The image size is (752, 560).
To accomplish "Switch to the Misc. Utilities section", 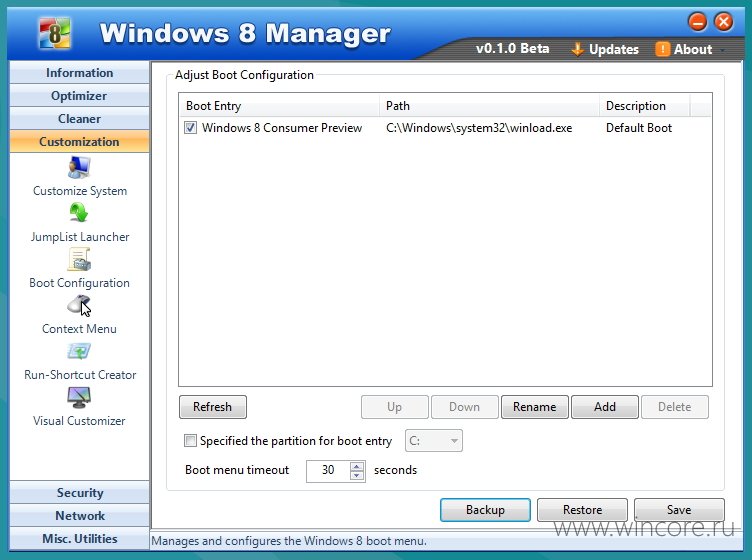I will pos(79,538).
